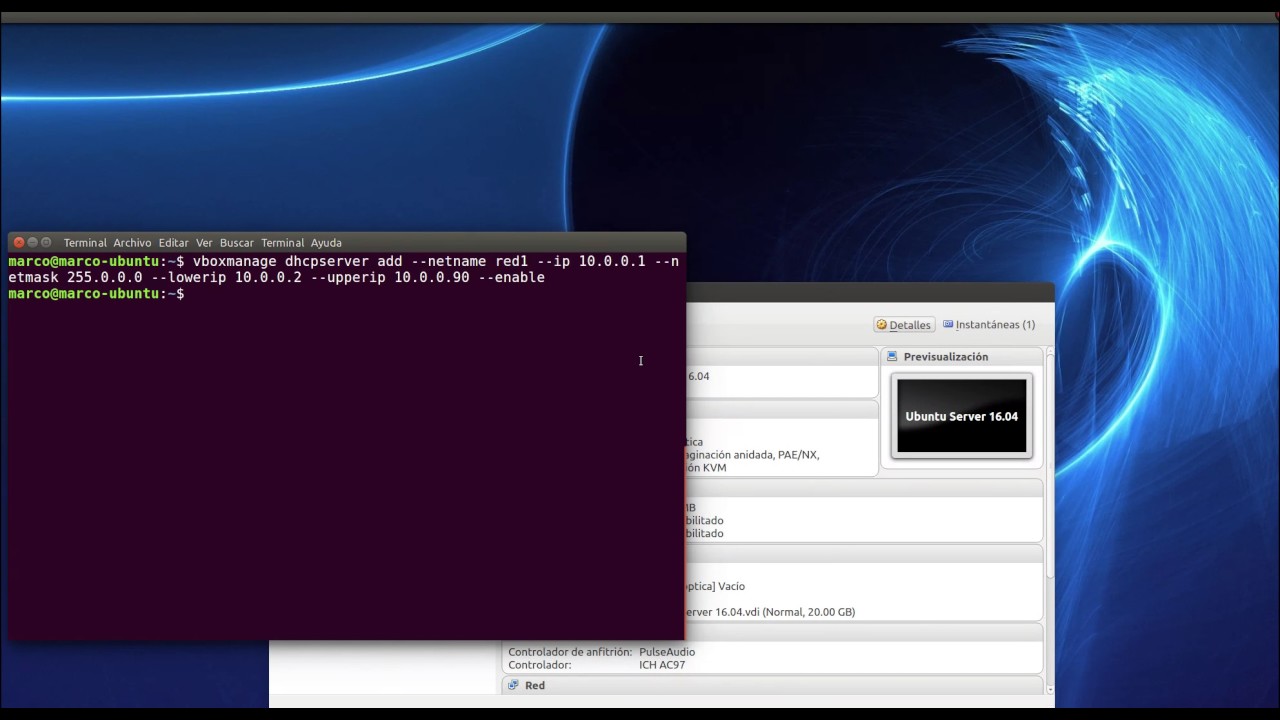Click the Previsualización section header
Screen dimensions: 1280x720
pos(961,357)
